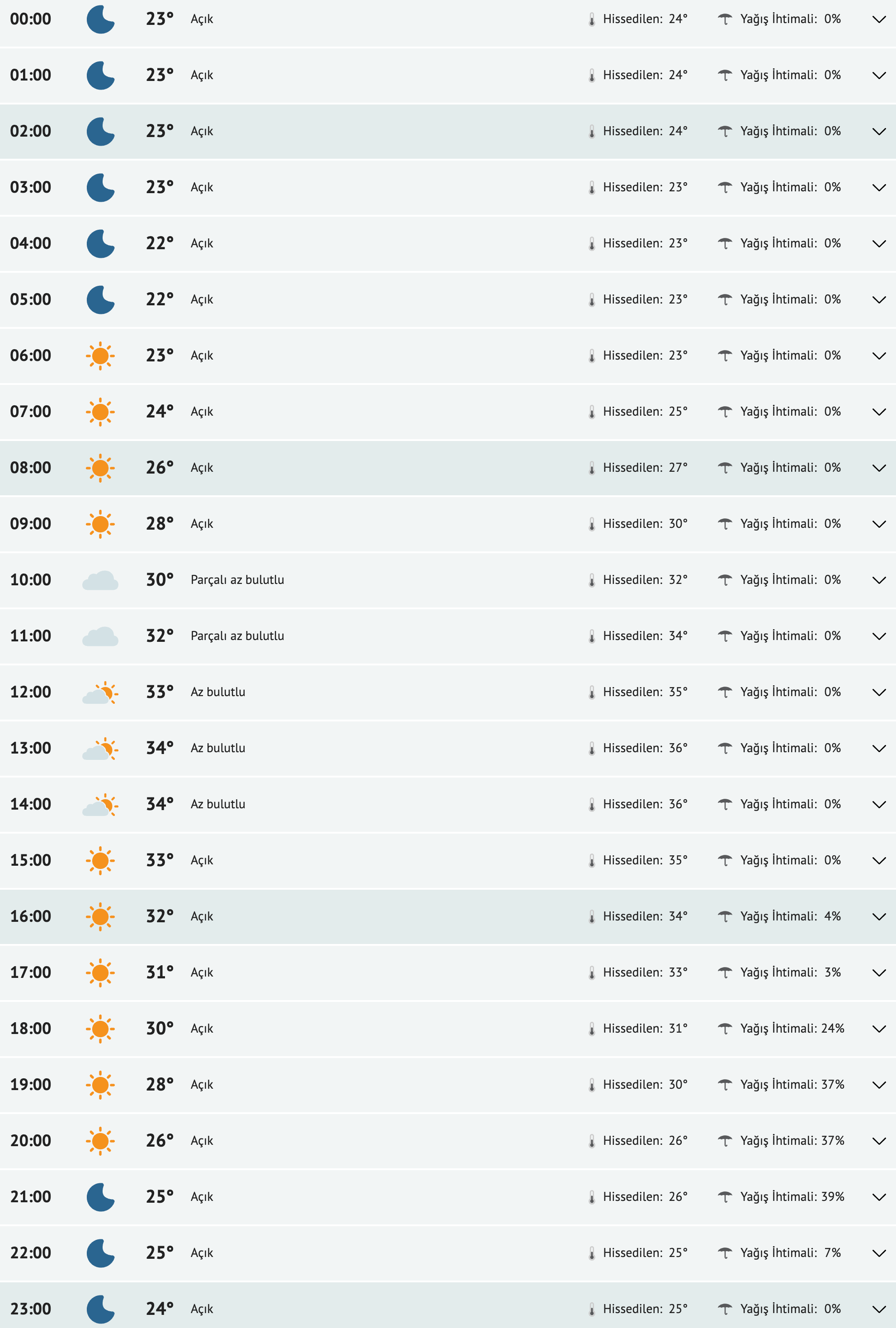This screenshot has width=896, height=1328.
Task: Click the umbrella icon in 18:00 row
Action: click(x=725, y=1029)
